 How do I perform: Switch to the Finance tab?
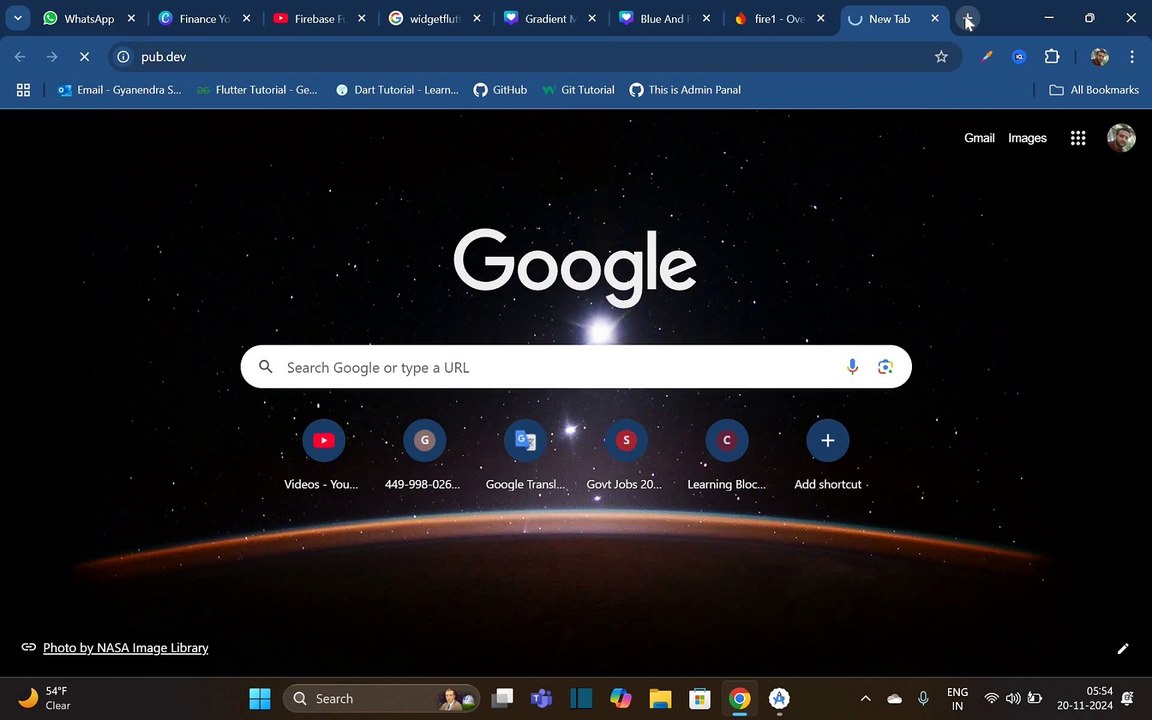click(195, 18)
